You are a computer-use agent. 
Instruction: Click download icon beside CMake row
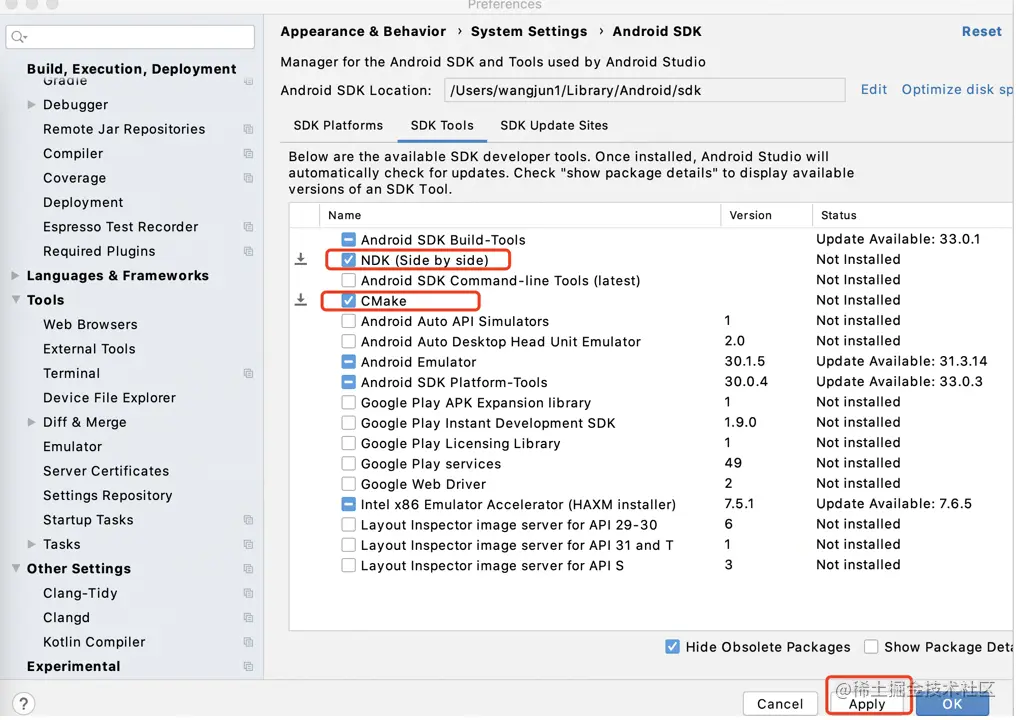[x=301, y=299]
